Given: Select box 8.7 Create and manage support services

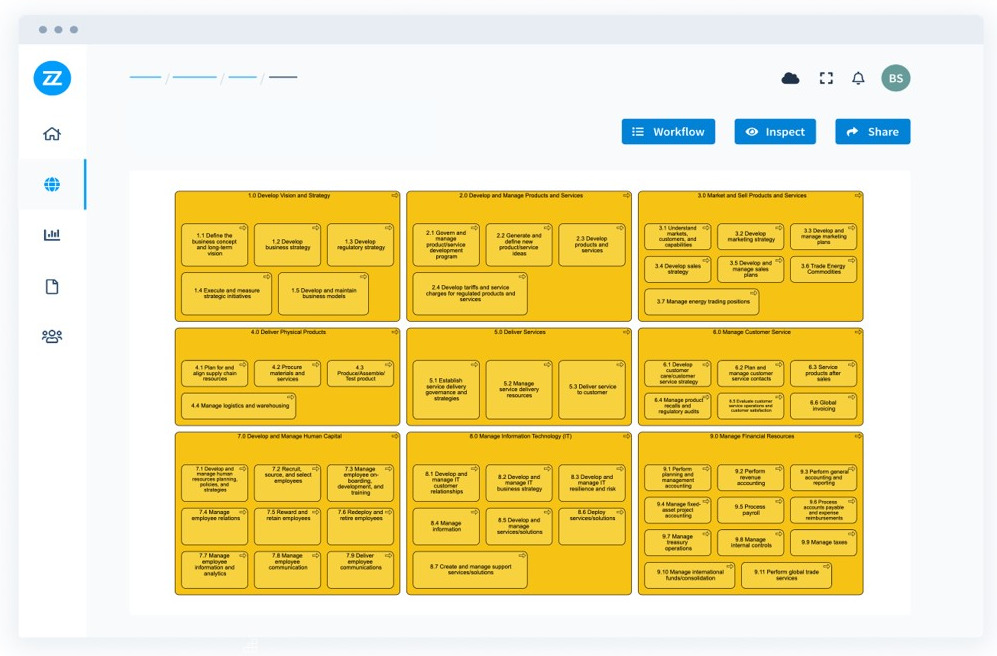Looking at the screenshot, I should pyautogui.click(x=470, y=570).
